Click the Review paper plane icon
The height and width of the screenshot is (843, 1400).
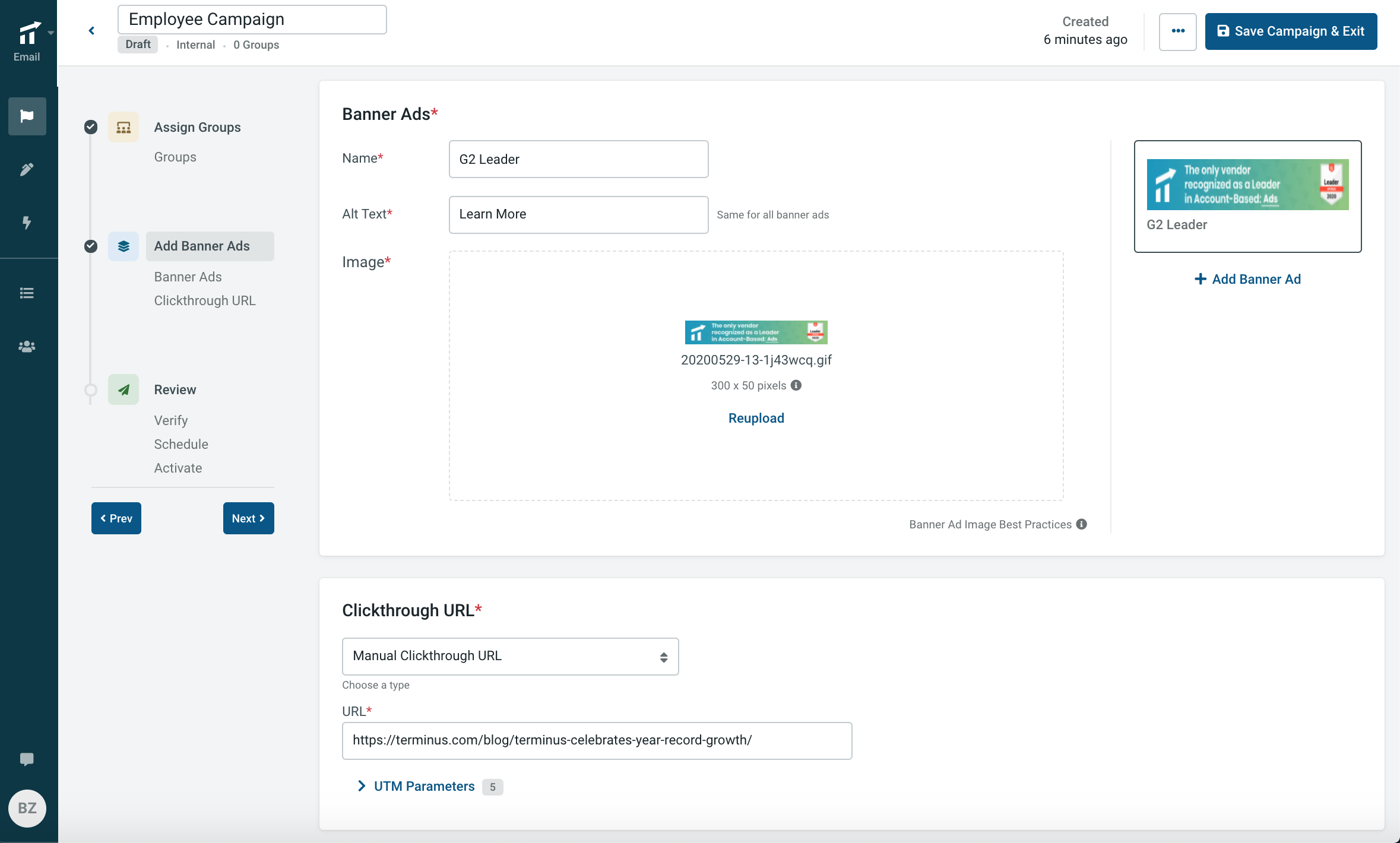coord(123,389)
